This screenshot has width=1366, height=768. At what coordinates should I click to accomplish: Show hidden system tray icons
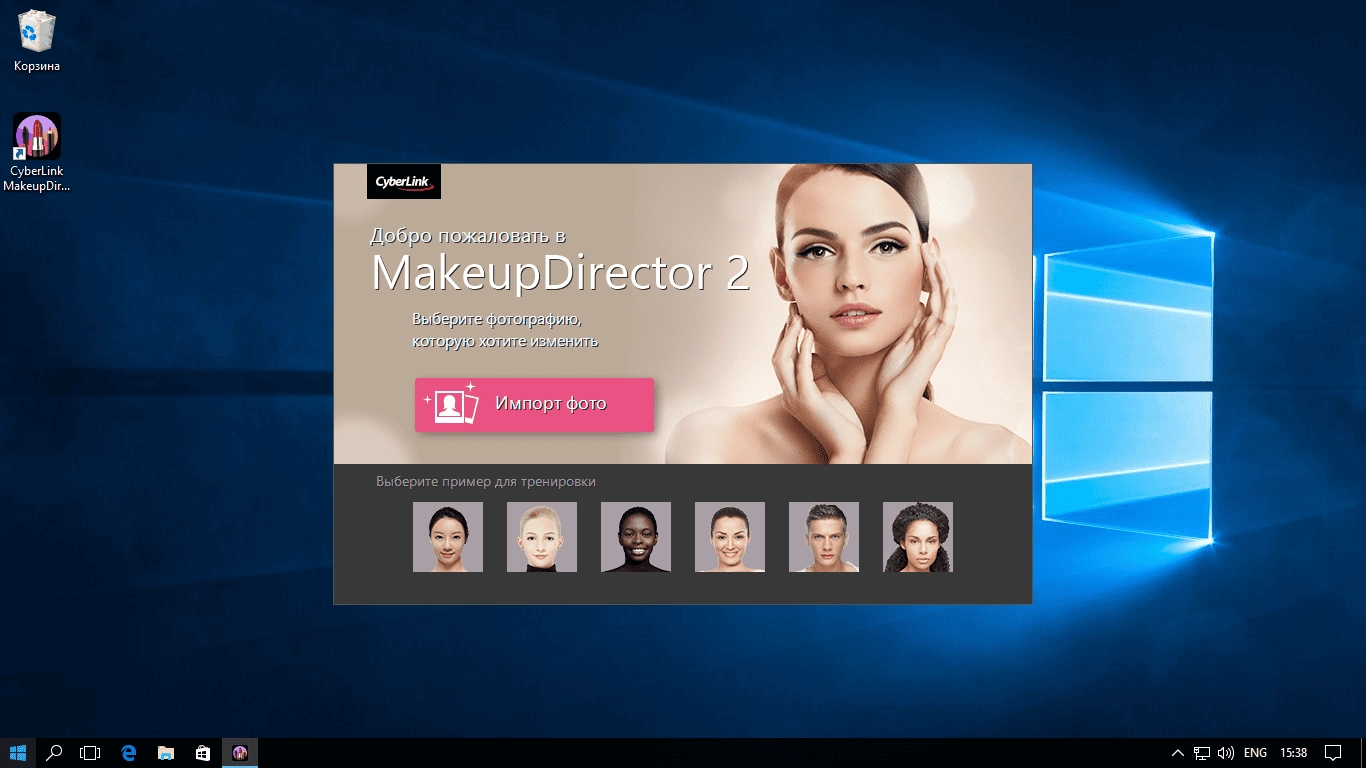coord(1178,753)
